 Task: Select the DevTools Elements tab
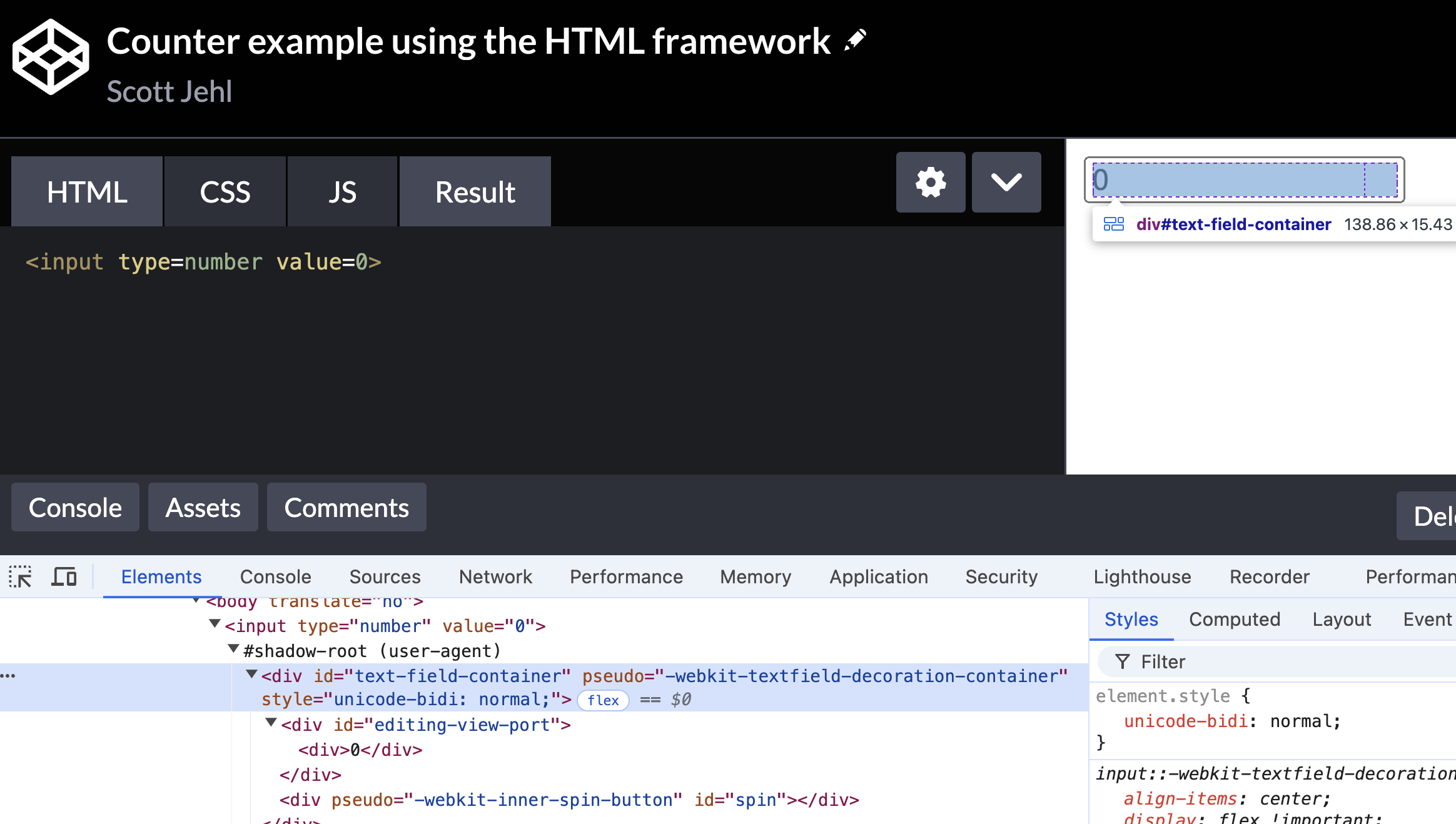[x=161, y=576]
